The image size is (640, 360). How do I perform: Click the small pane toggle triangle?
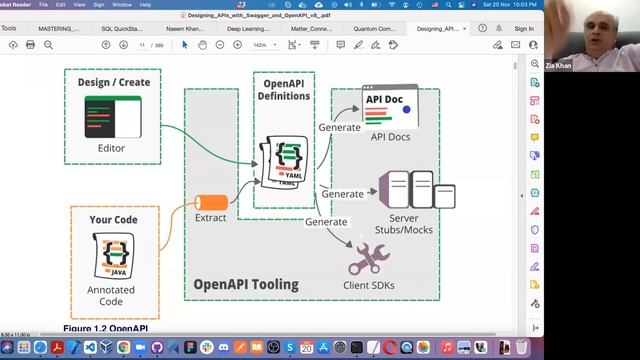[521, 196]
